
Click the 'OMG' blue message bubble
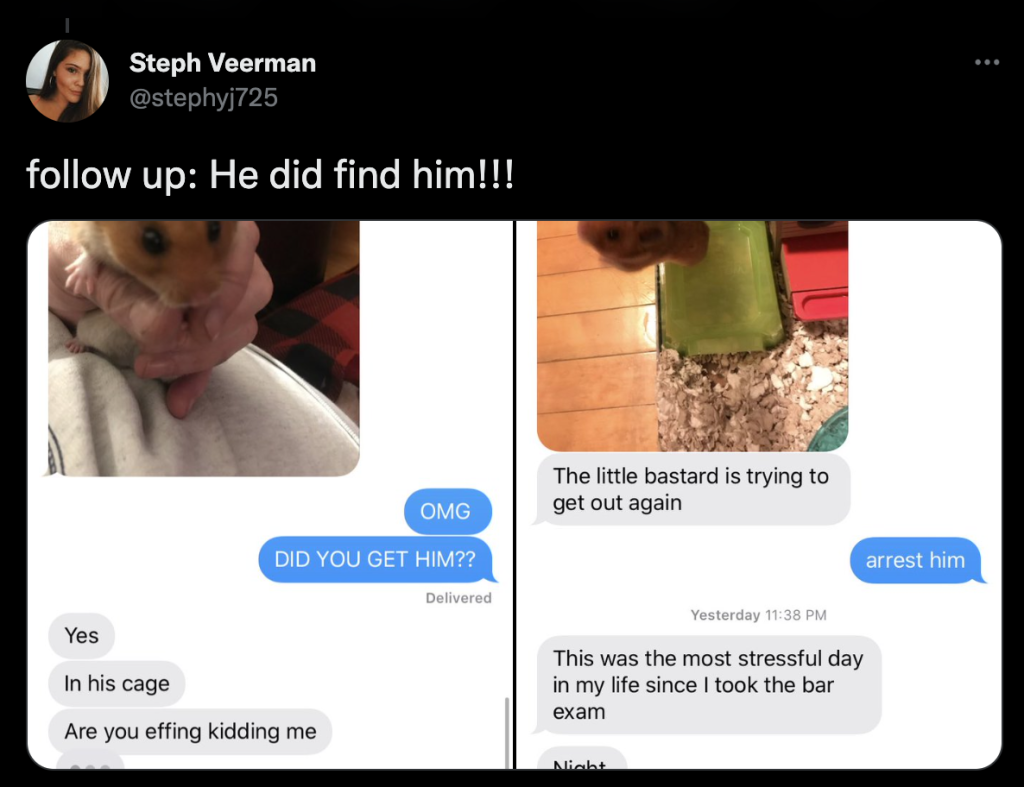(x=448, y=511)
